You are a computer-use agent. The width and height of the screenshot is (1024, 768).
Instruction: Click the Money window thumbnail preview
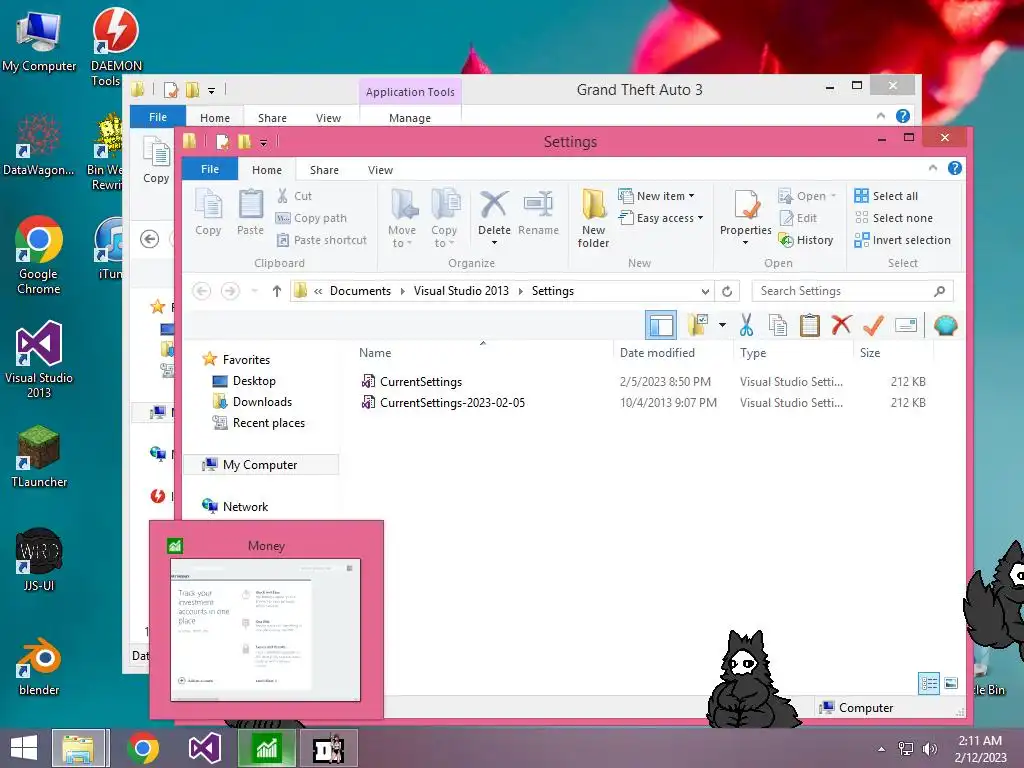point(265,630)
